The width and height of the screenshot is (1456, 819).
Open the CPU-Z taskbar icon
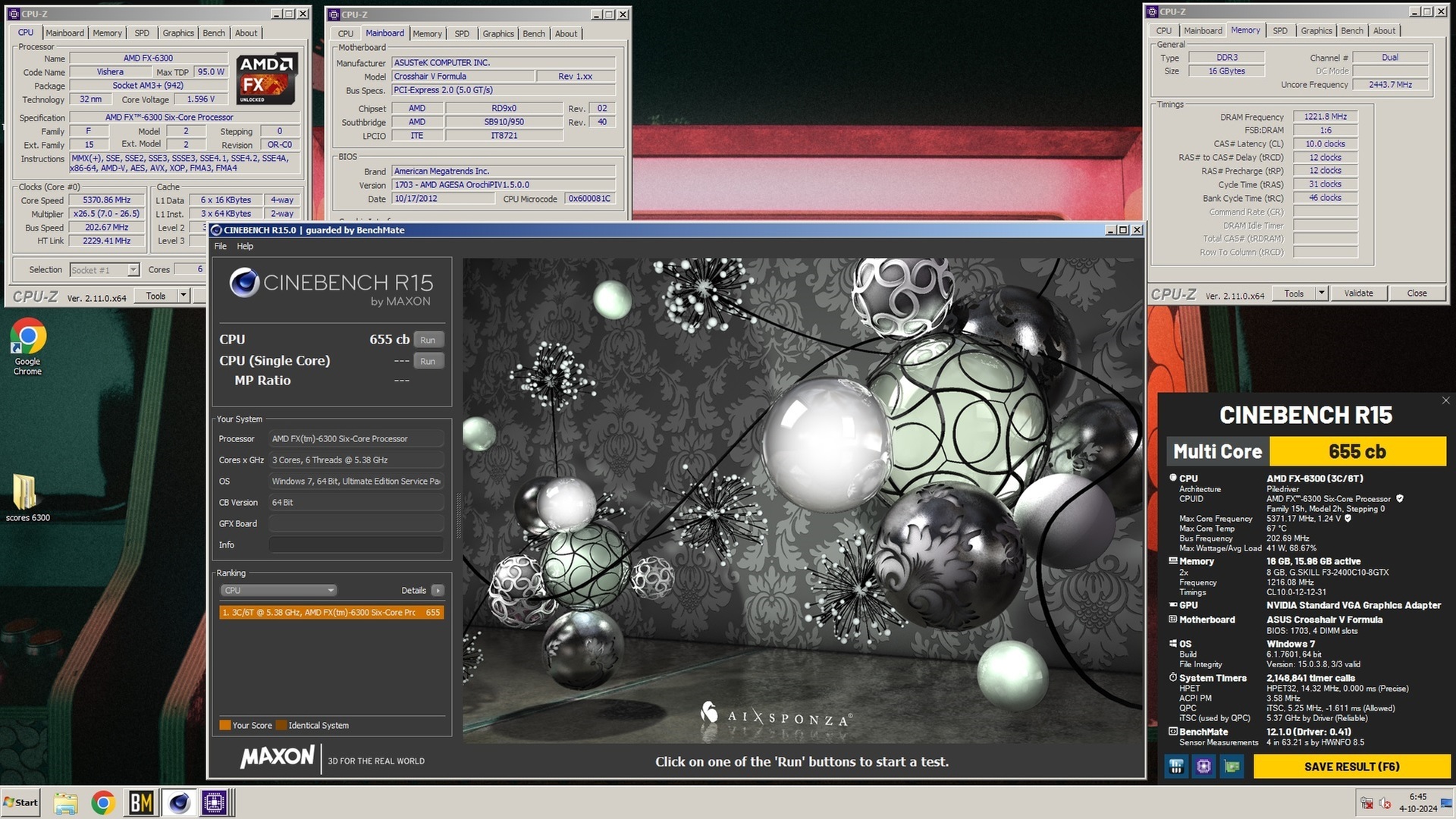[x=215, y=802]
